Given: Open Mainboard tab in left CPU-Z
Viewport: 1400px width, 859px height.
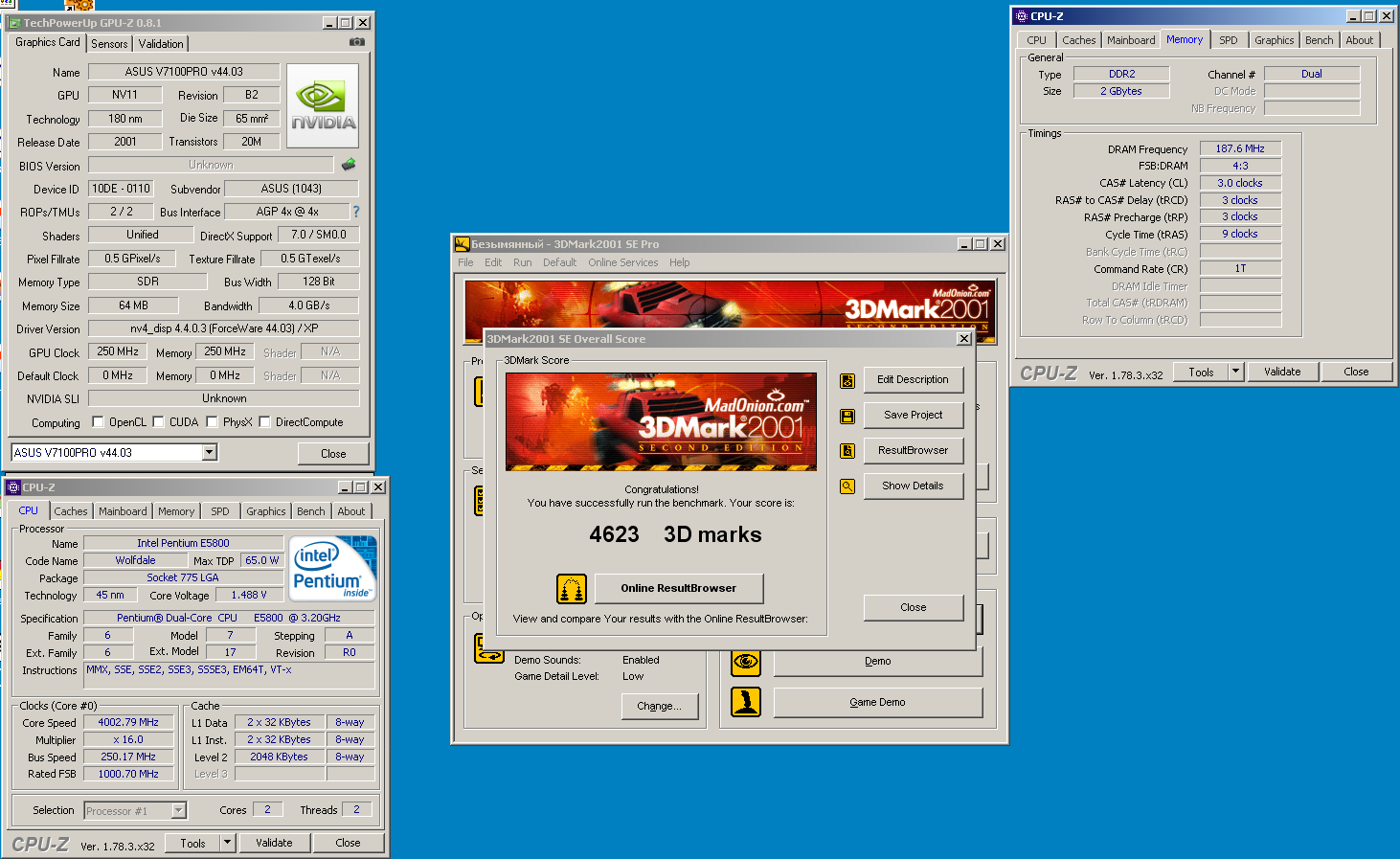Looking at the screenshot, I should [123, 511].
